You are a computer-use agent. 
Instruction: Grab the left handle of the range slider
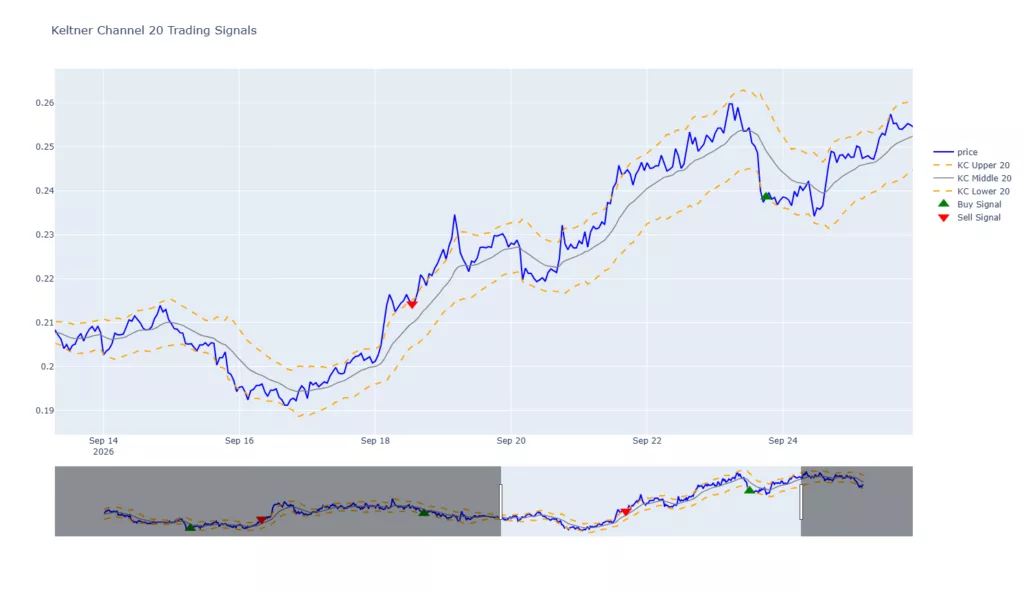pyautogui.click(x=501, y=501)
